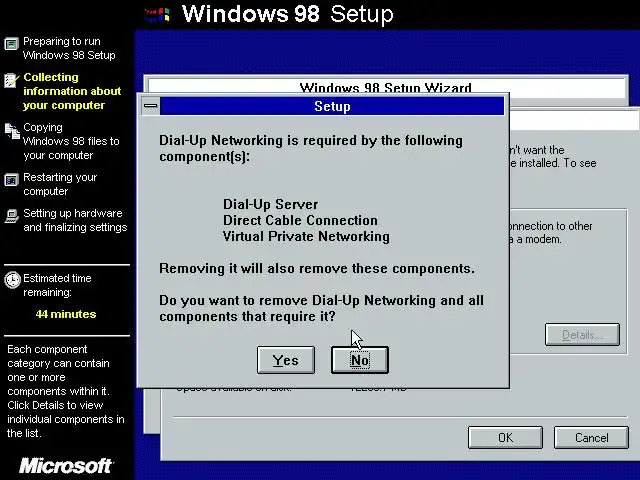Viewport: 640px width, 480px height.
Task: Click the Setup dialog title bar
Action: pos(332,106)
